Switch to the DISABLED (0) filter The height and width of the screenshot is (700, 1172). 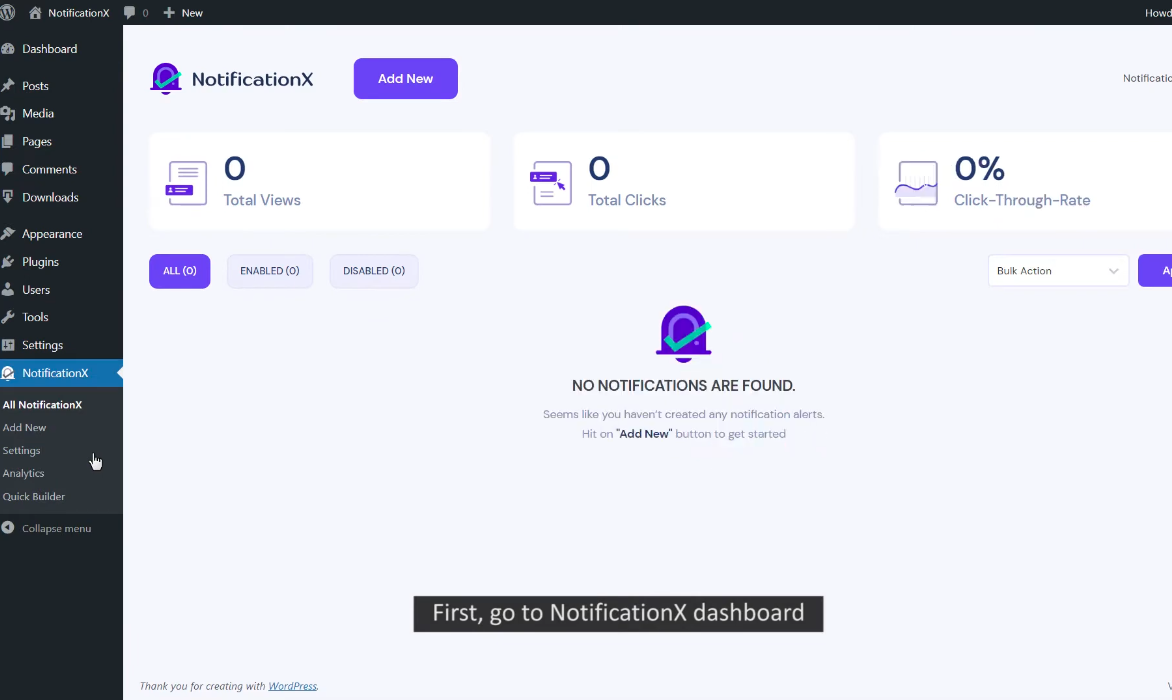point(373,271)
